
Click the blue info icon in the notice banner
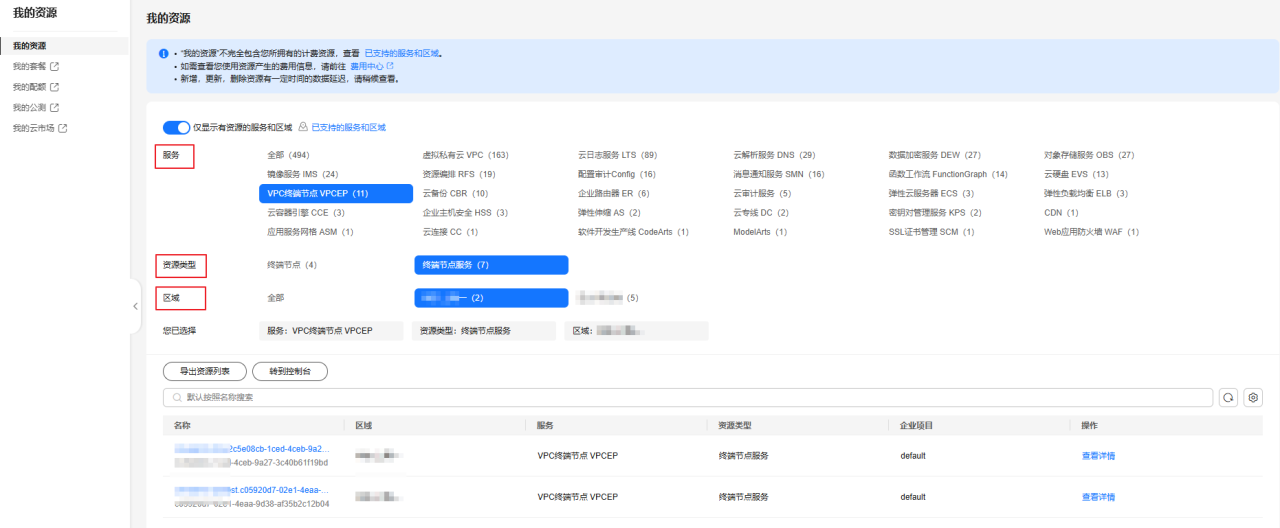tap(163, 53)
